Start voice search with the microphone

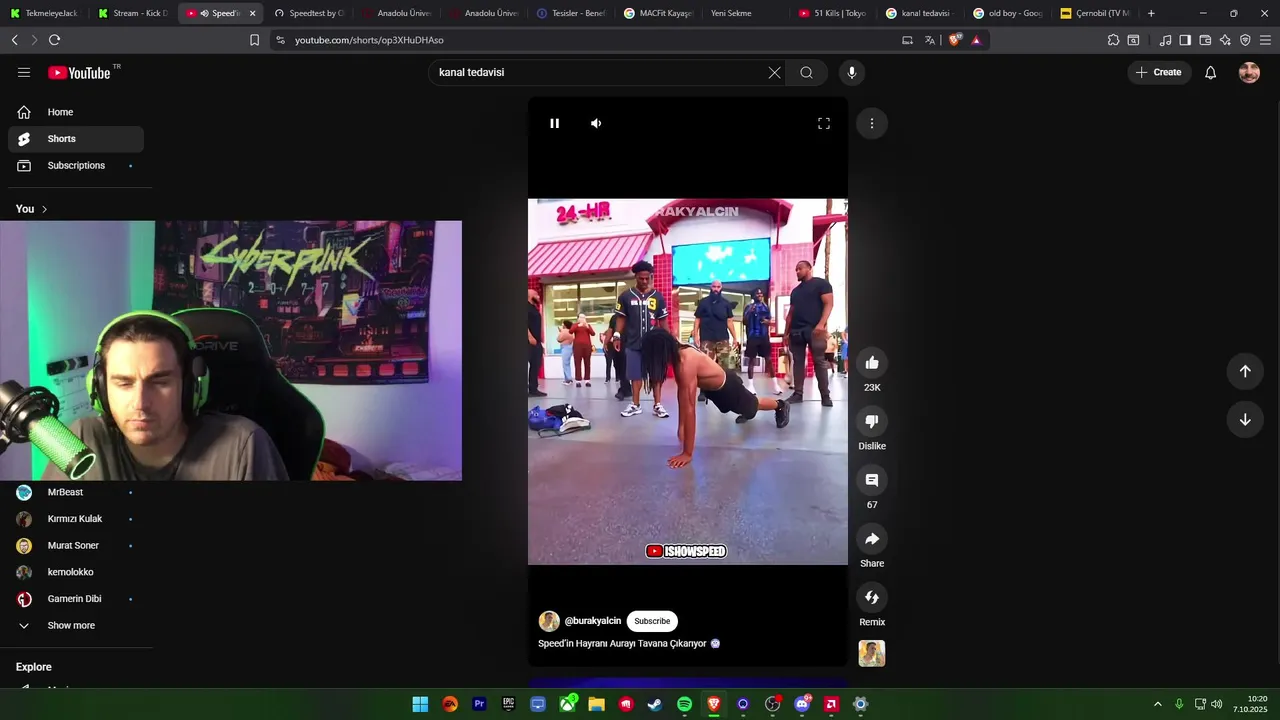tap(852, 72)
